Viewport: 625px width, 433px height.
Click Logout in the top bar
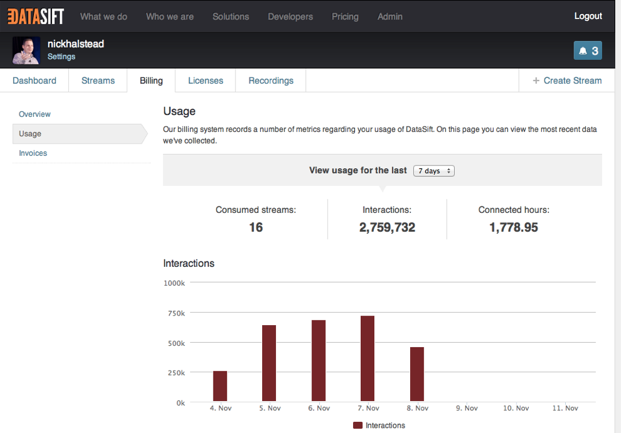coord(588,16)
